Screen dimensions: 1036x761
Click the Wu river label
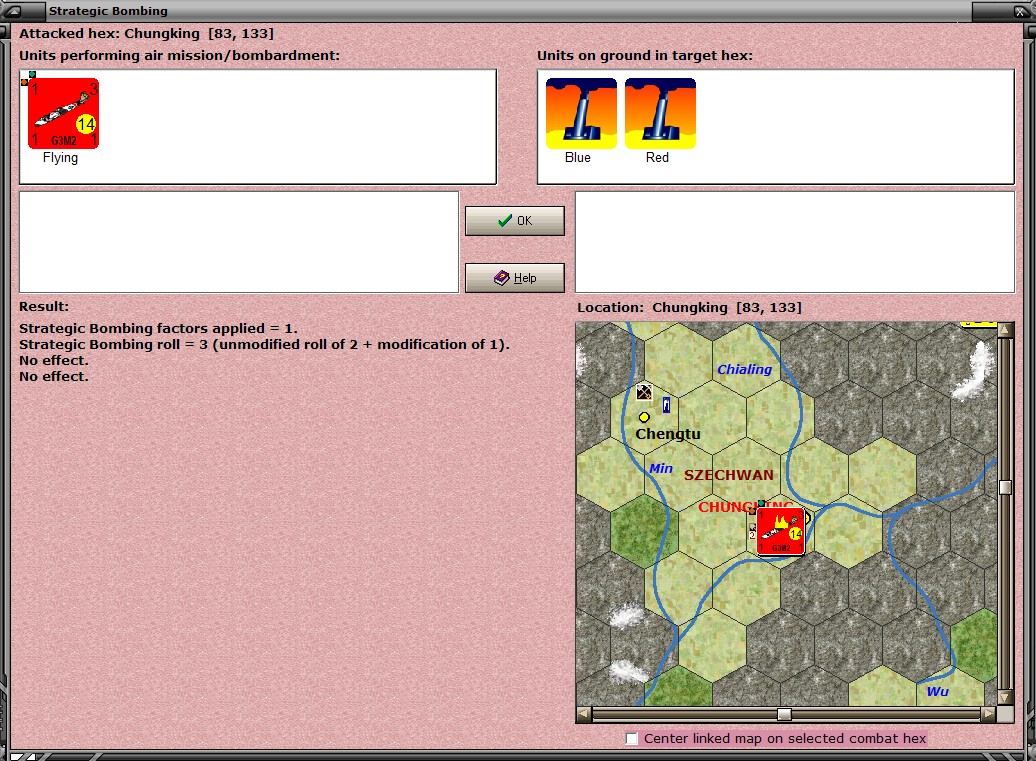tap(938, 692)
